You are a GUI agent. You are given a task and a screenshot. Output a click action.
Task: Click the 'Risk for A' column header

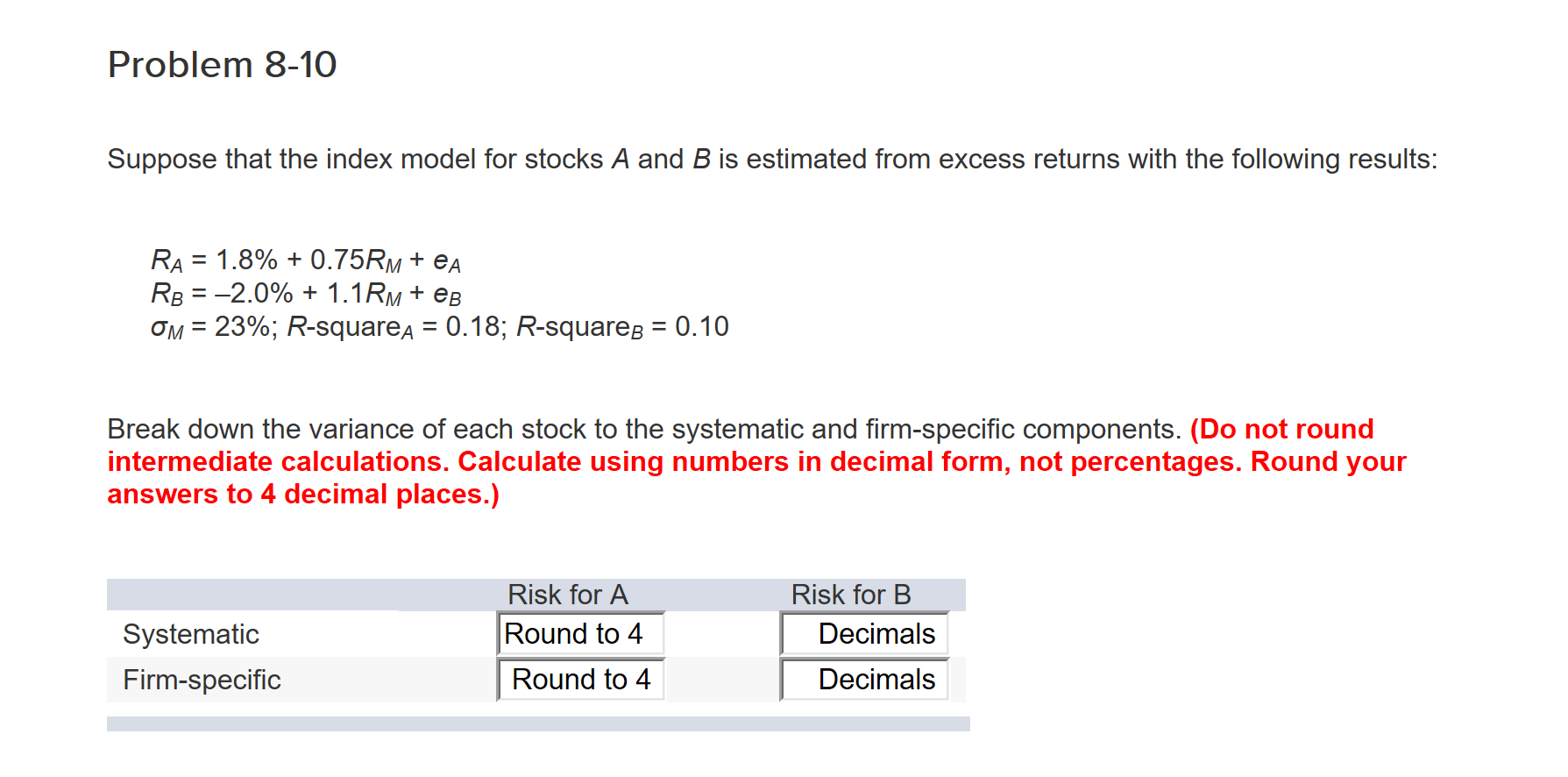(x=568, y=595)
